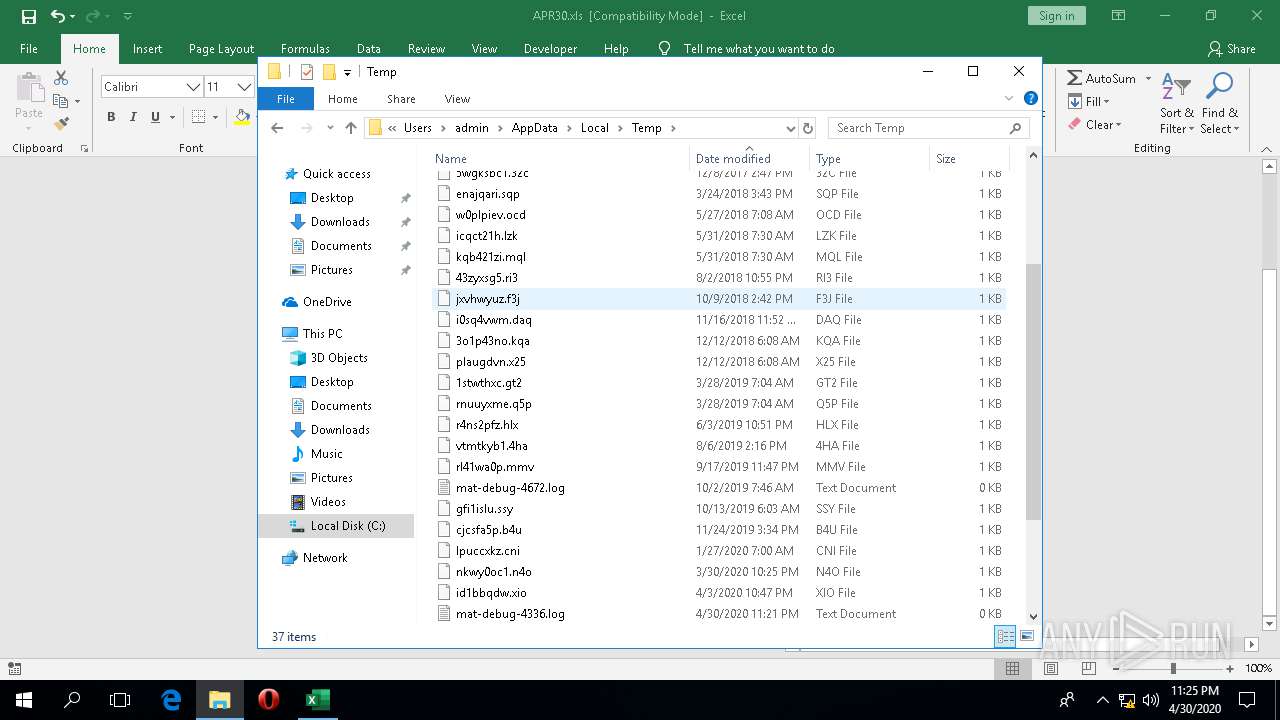Select file jxvhwyuz.f3j
This screenshot has height=720, width=1280.
[720, 299]
